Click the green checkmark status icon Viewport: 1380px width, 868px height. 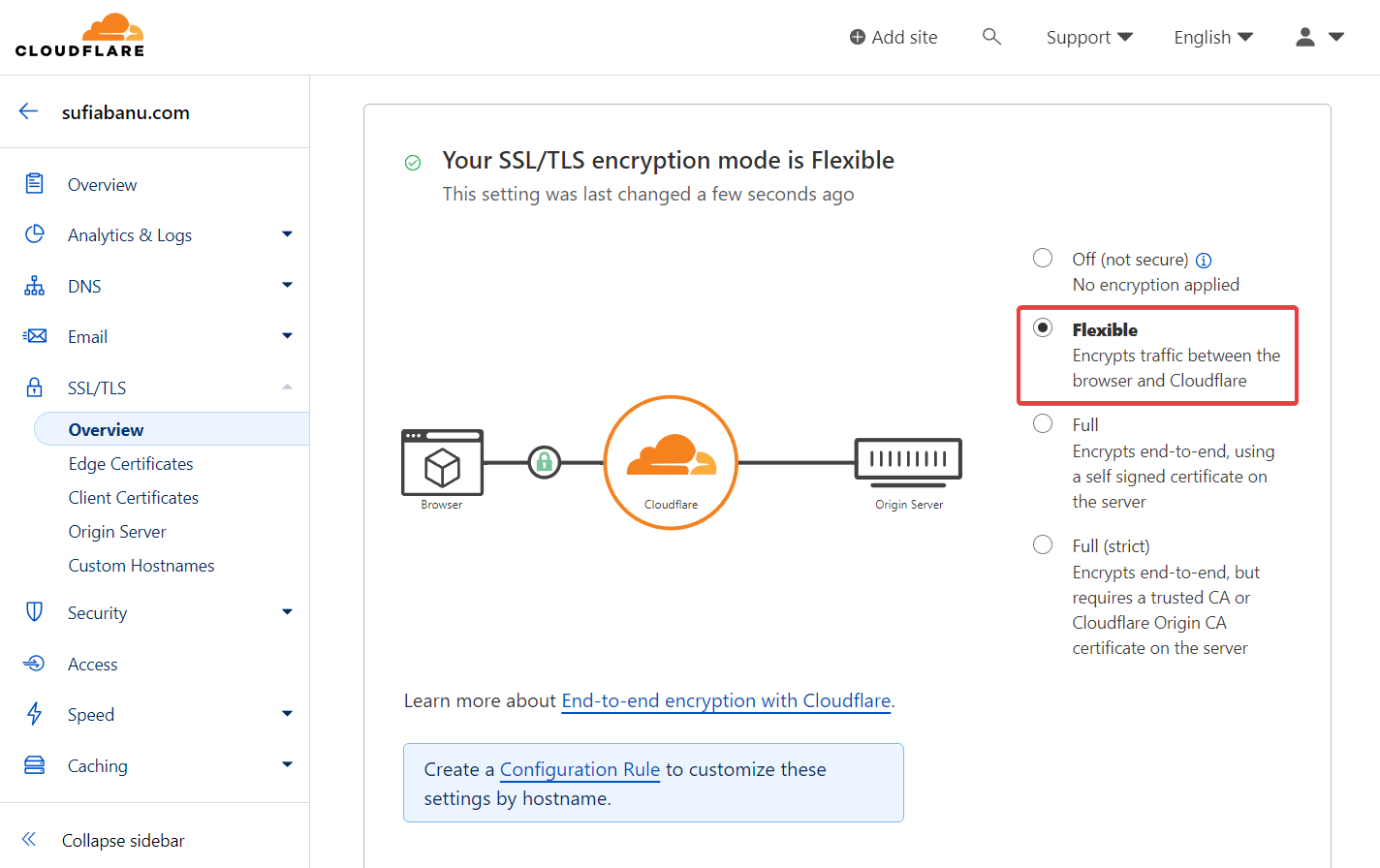pyautogui.click(x=413, y=163)
